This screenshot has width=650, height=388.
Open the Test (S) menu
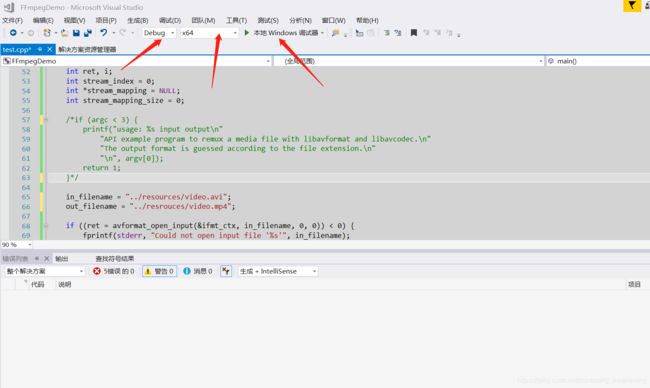point(268,20)
